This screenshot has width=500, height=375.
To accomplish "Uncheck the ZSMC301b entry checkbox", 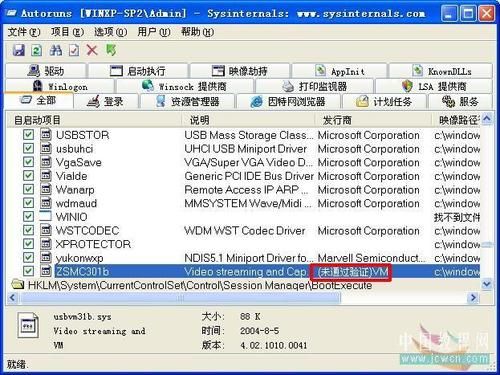I will 28,271.
